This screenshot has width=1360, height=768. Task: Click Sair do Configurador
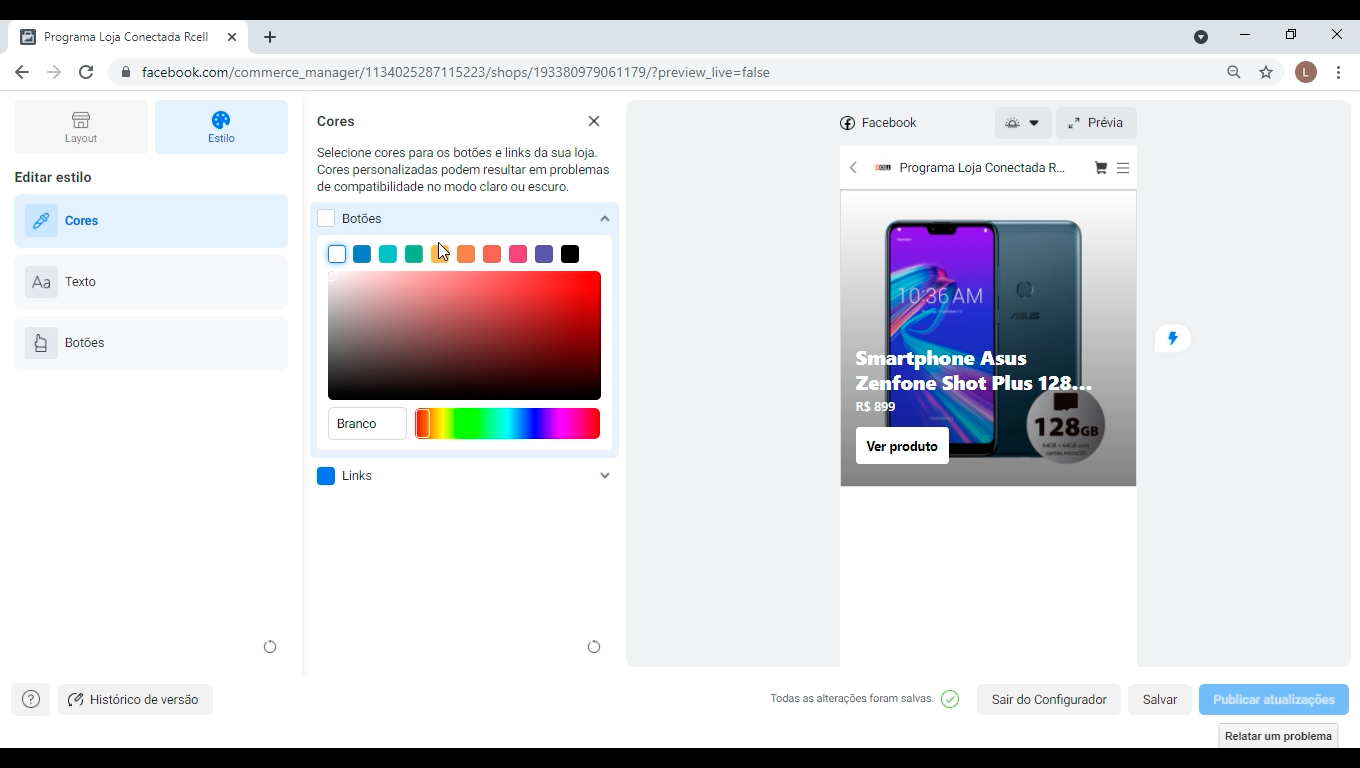[x=1049, y=700]
